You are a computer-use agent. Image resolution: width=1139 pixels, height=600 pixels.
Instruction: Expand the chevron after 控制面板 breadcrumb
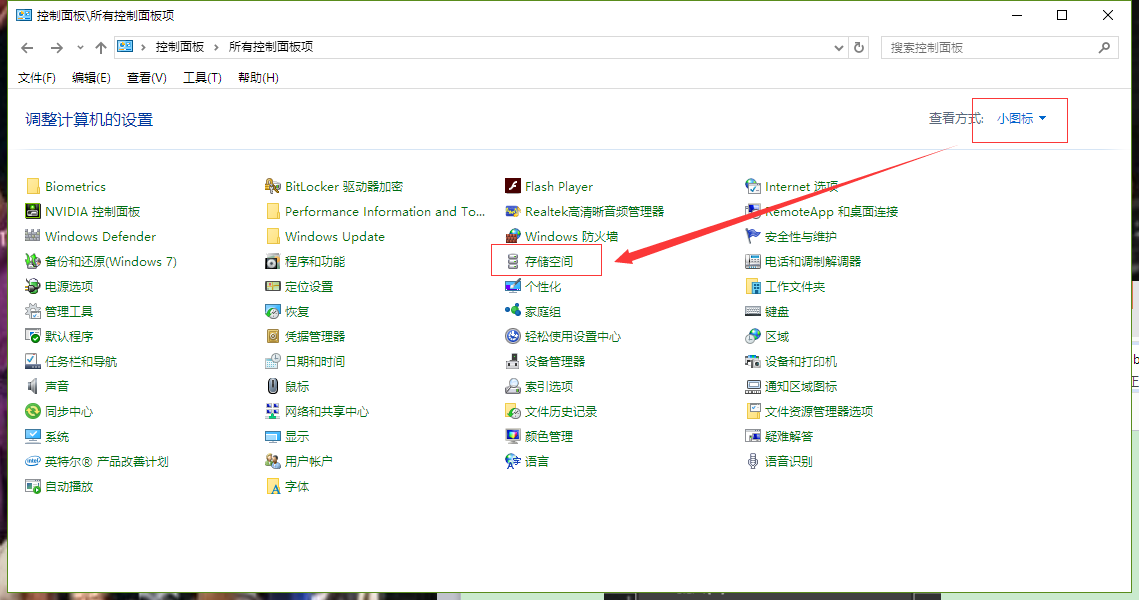click(x=216, y=47)
